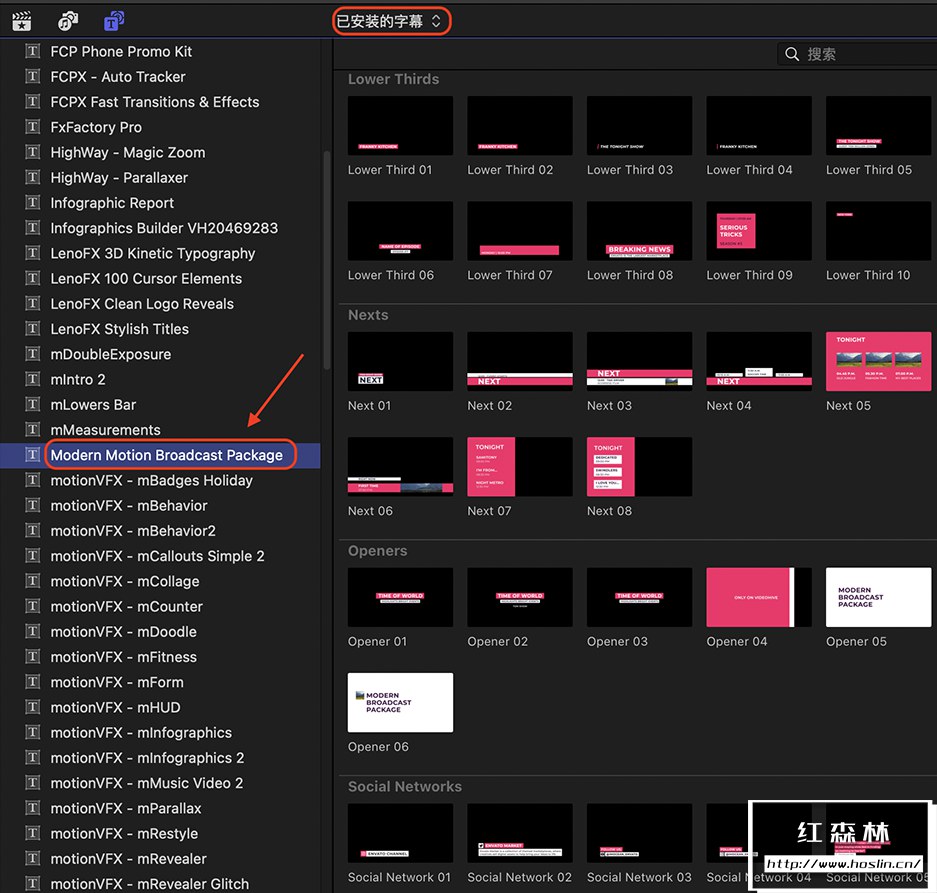Select motionVFX - mCallouts Simple 2 category
The width and height of the screenshot is (937, 893).
pyautogui.click(x=160, y=556)
